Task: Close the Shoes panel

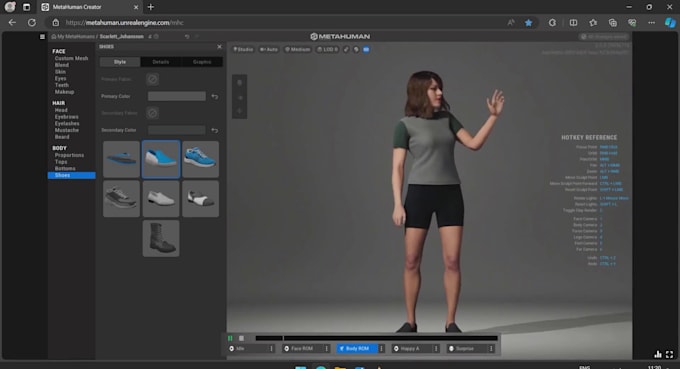Action: point(219,47)
